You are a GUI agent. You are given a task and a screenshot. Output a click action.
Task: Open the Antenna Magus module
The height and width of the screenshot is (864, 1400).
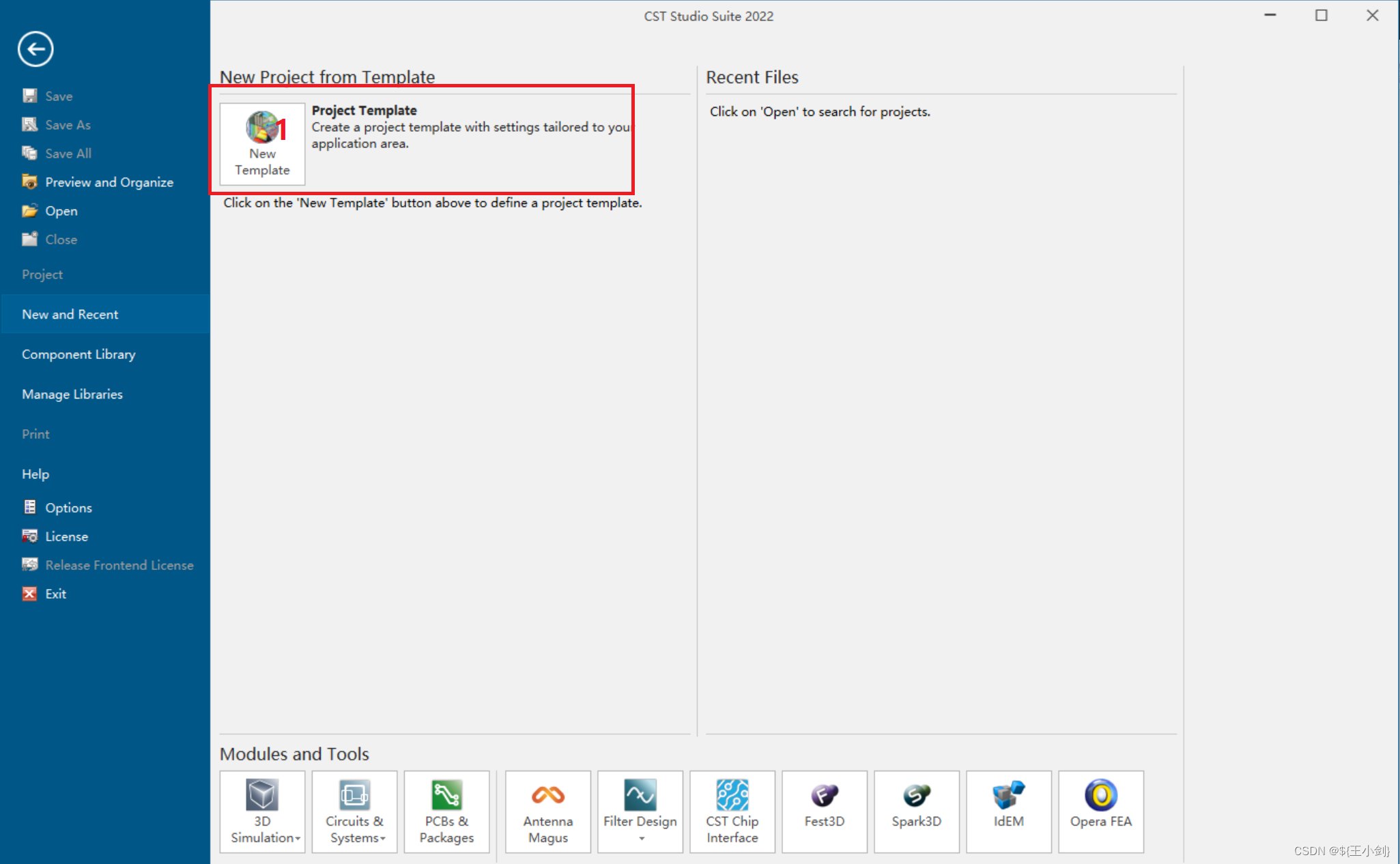(x=547, y=811)
